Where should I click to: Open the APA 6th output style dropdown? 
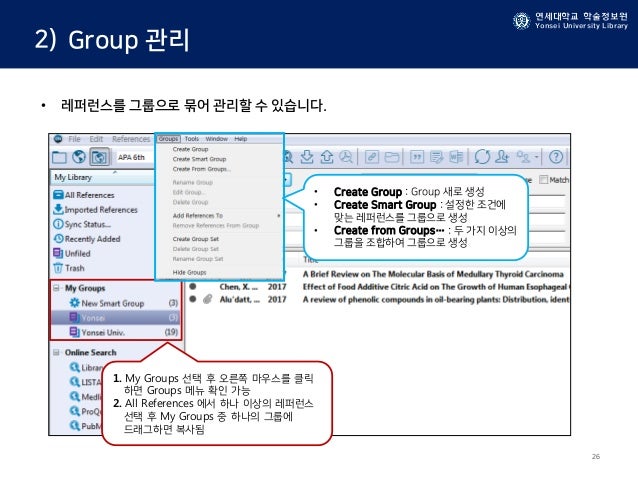[x=135, y=157]
